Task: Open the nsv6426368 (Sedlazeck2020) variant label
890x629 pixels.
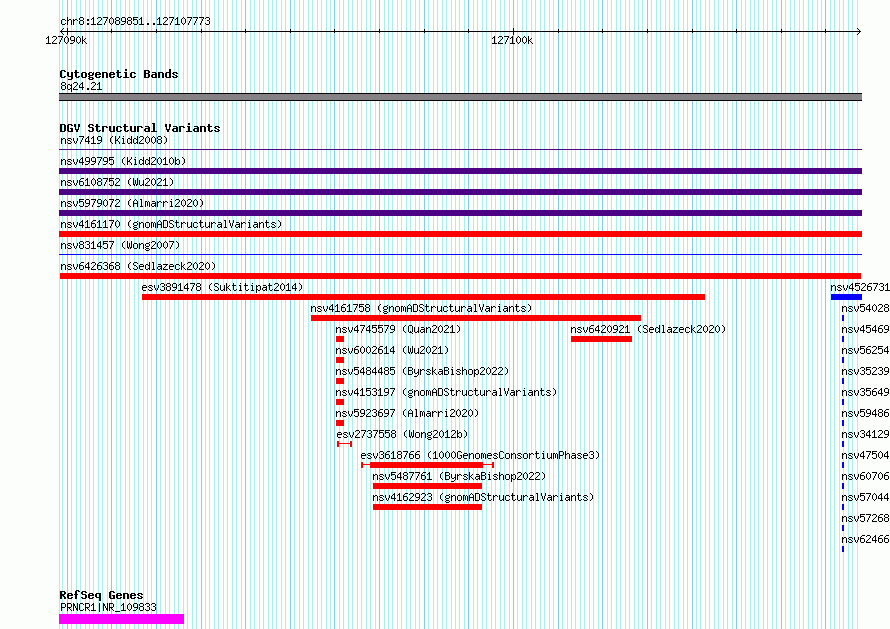Action: (138, 266)
